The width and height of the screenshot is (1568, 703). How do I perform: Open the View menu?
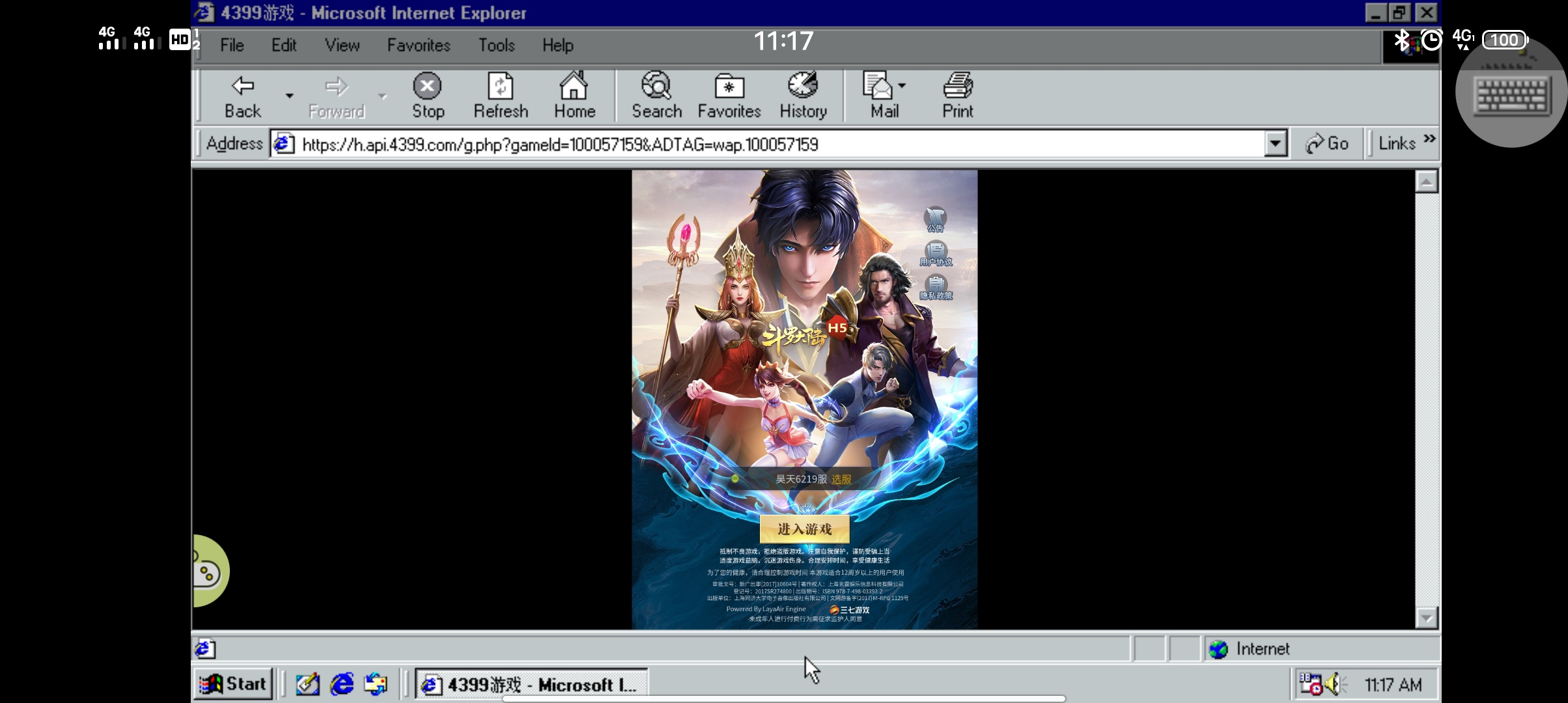coord(343,45)
